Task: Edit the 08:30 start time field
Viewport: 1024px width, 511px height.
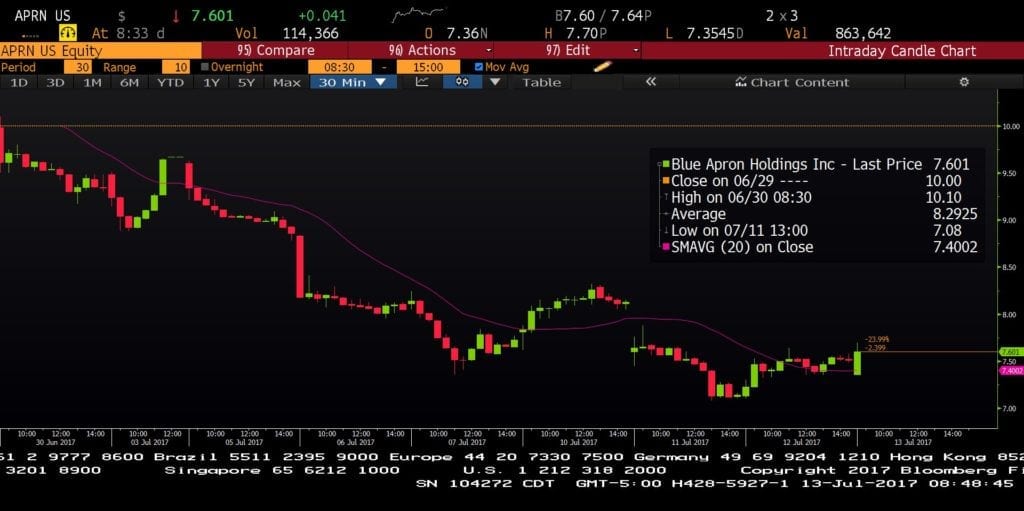Action: point(340,67)
